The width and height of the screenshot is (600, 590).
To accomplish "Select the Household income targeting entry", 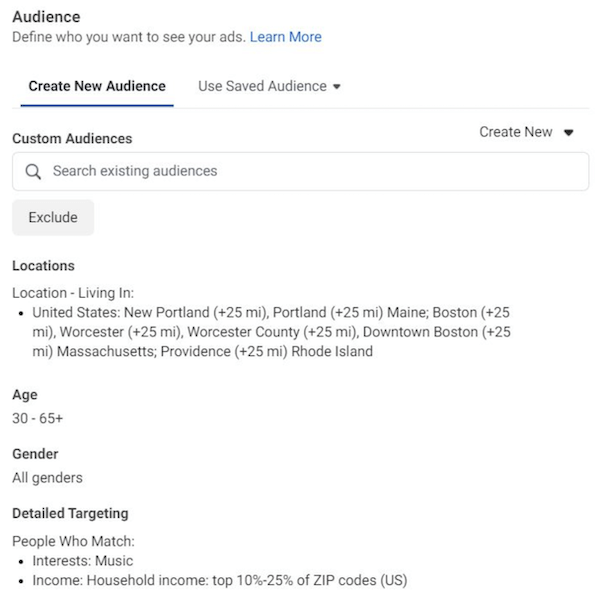I will (x=219, y=580).
